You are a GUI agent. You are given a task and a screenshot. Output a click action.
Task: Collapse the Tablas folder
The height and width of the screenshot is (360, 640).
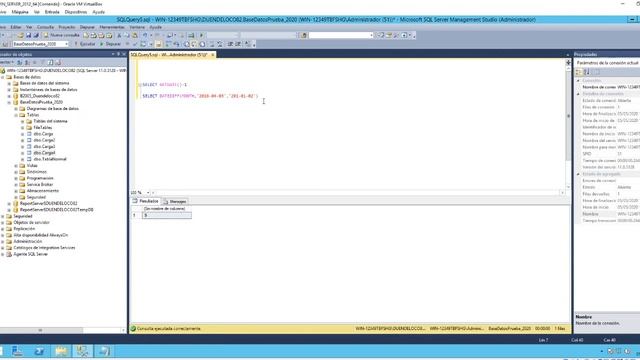click(16, 115)
